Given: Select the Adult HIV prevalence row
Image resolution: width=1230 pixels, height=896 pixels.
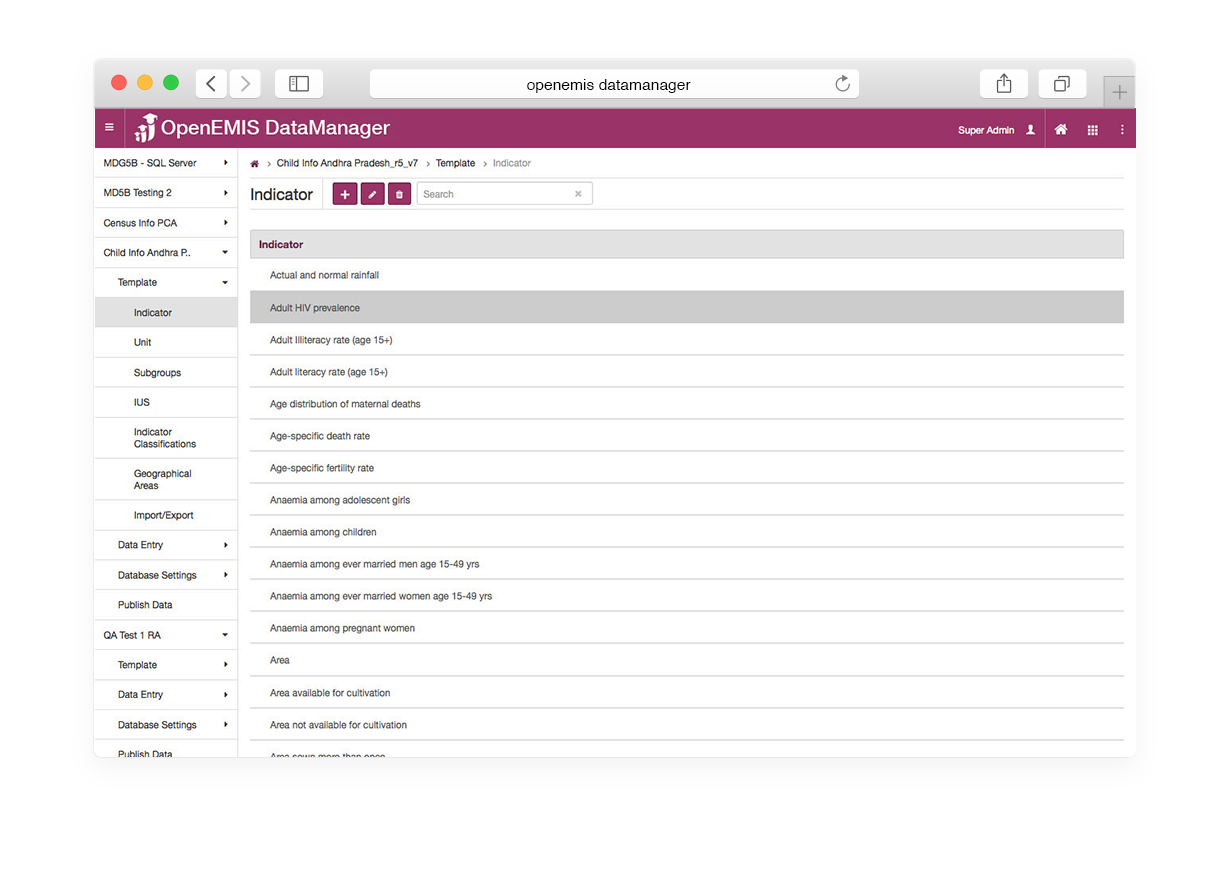Looking at the screenshot, I should (687, 307).
